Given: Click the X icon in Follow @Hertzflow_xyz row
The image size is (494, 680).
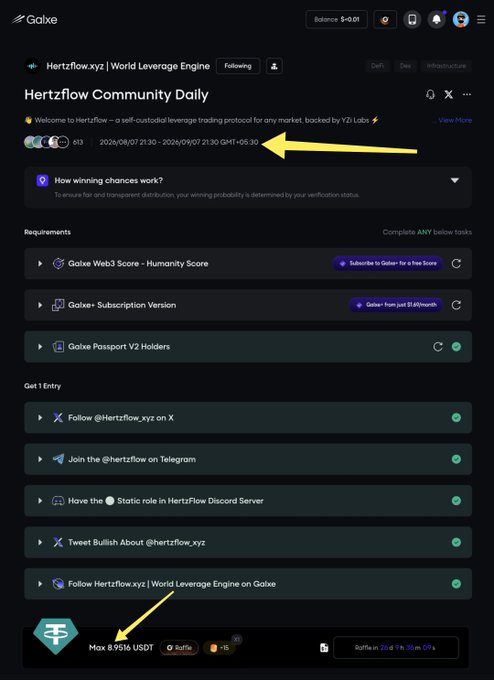Looking at the screenshot, I should (x=58, y=418).
